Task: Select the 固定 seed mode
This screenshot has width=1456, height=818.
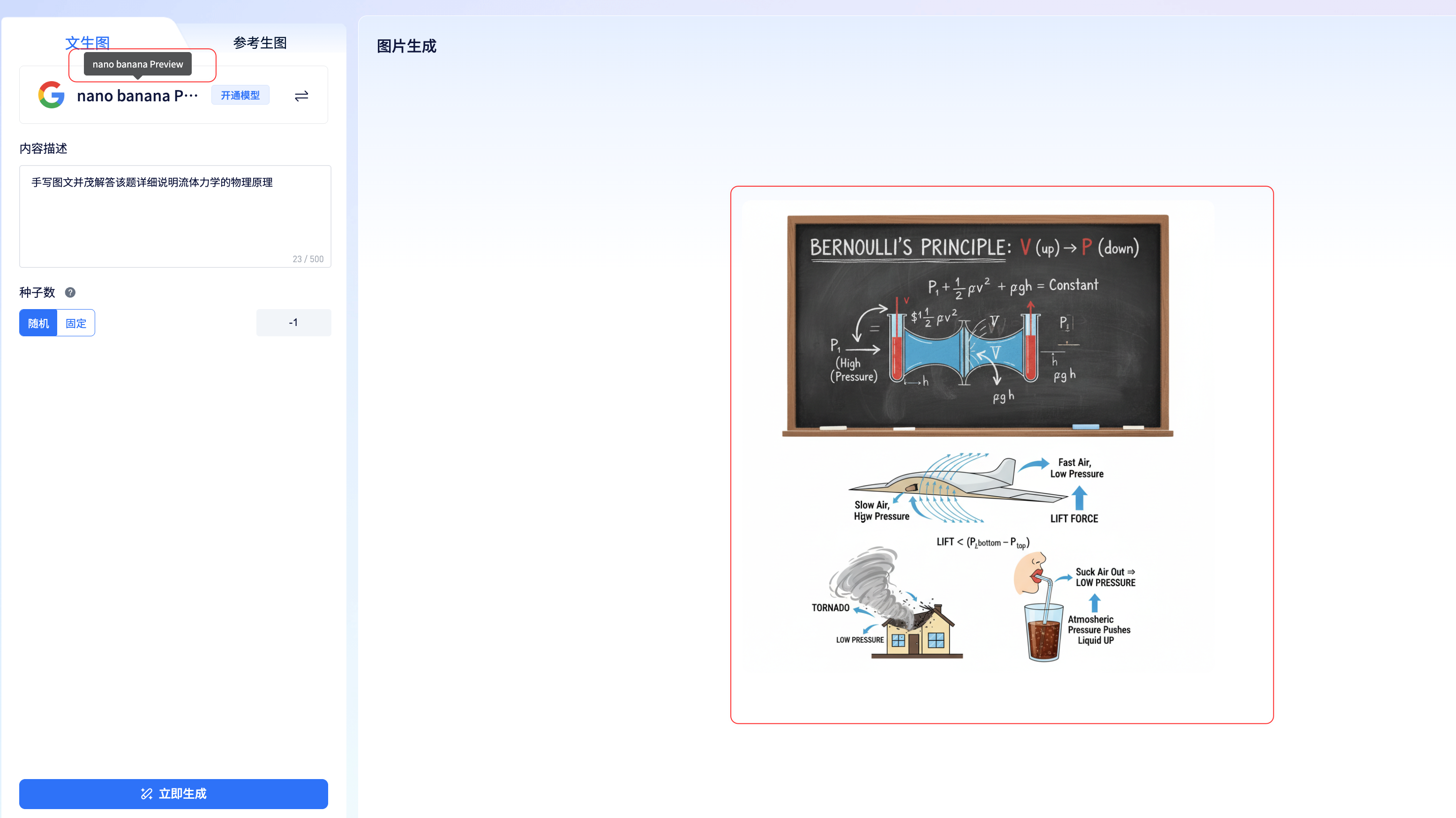Action: 76,323
